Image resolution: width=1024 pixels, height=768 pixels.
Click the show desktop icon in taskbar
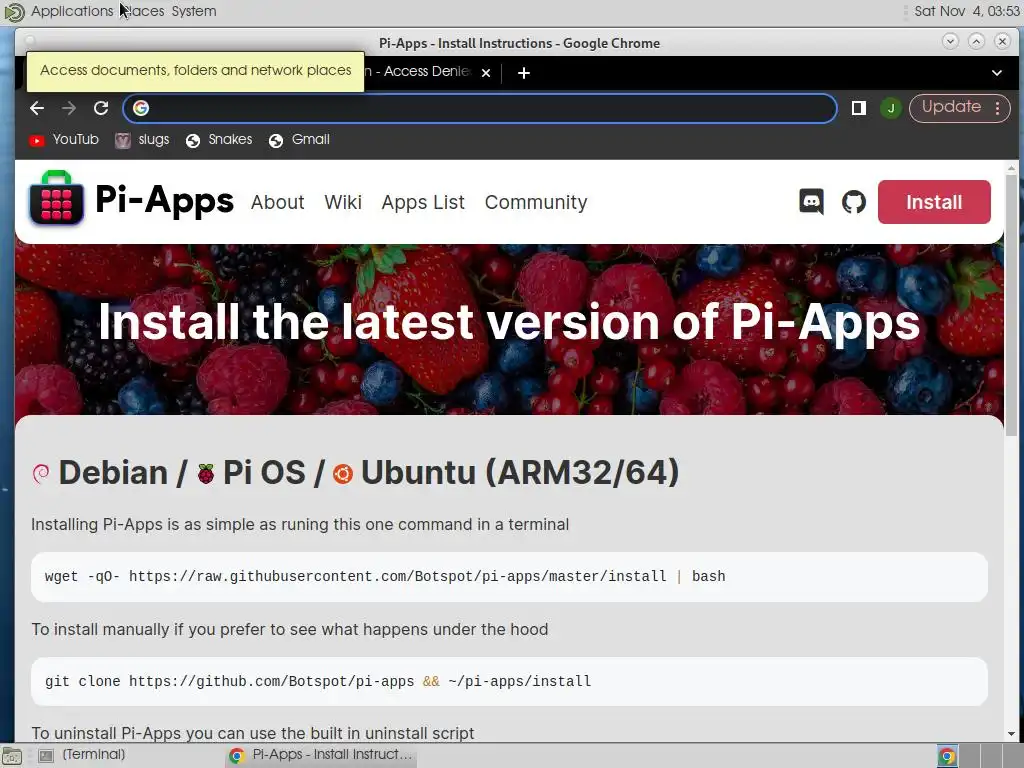12,756
